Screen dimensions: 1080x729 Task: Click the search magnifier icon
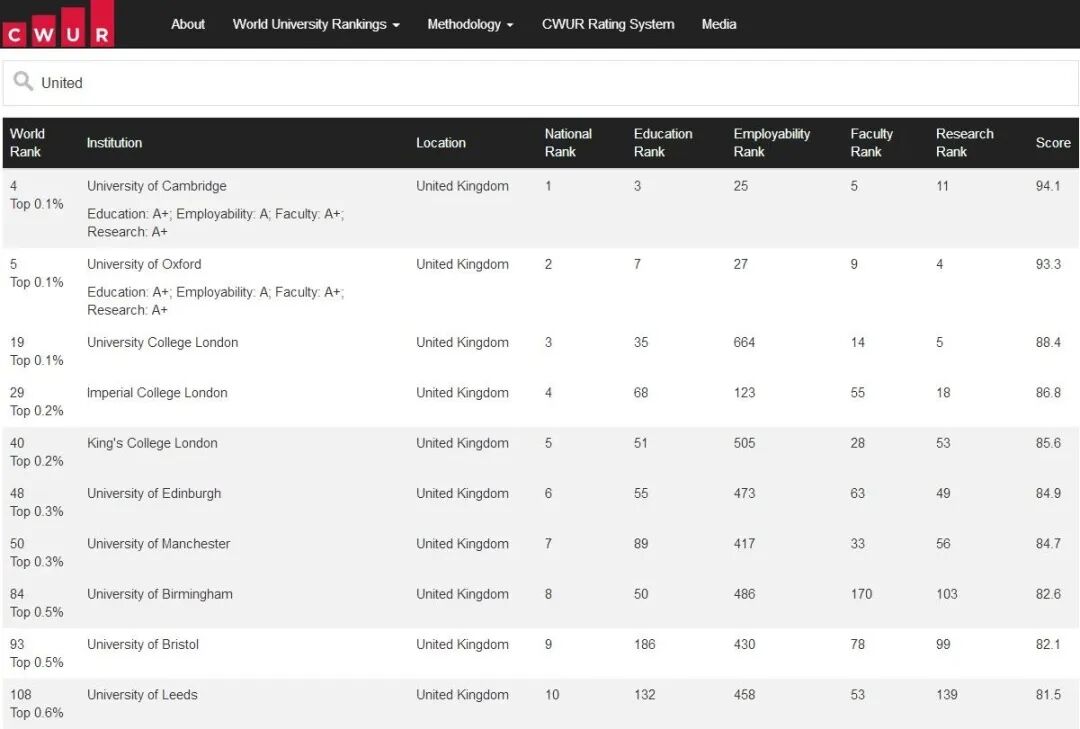(23, 81)
